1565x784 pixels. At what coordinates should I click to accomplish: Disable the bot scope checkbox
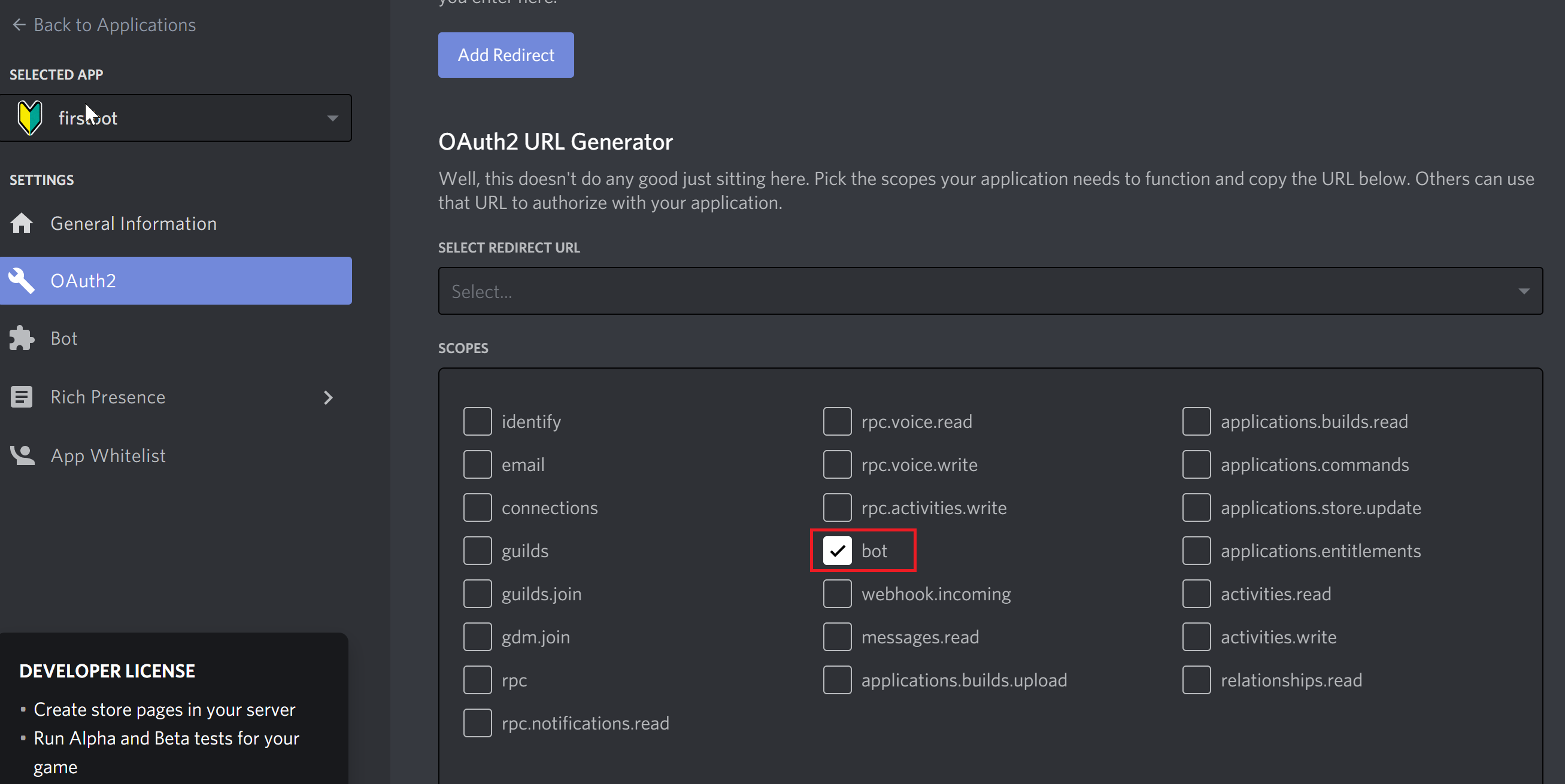click(x=838, y=551)
